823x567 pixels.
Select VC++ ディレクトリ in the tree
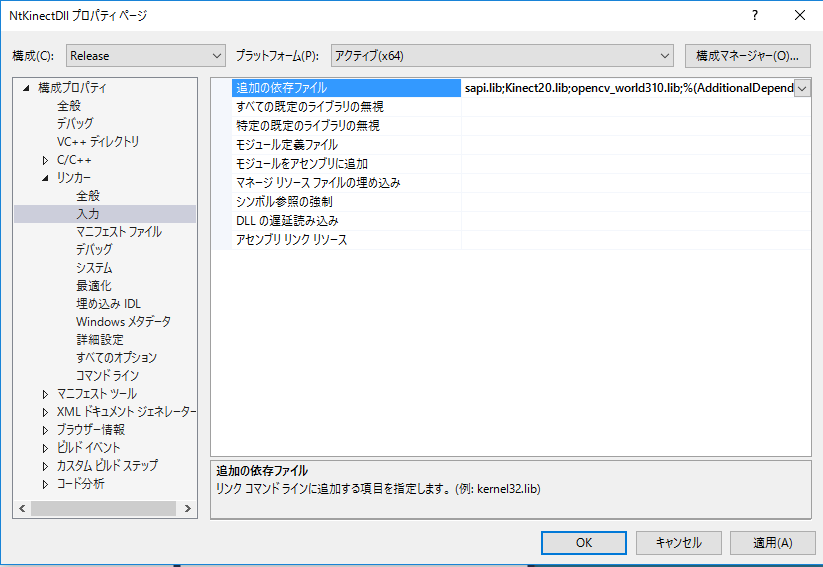click(x=98, y=142)
